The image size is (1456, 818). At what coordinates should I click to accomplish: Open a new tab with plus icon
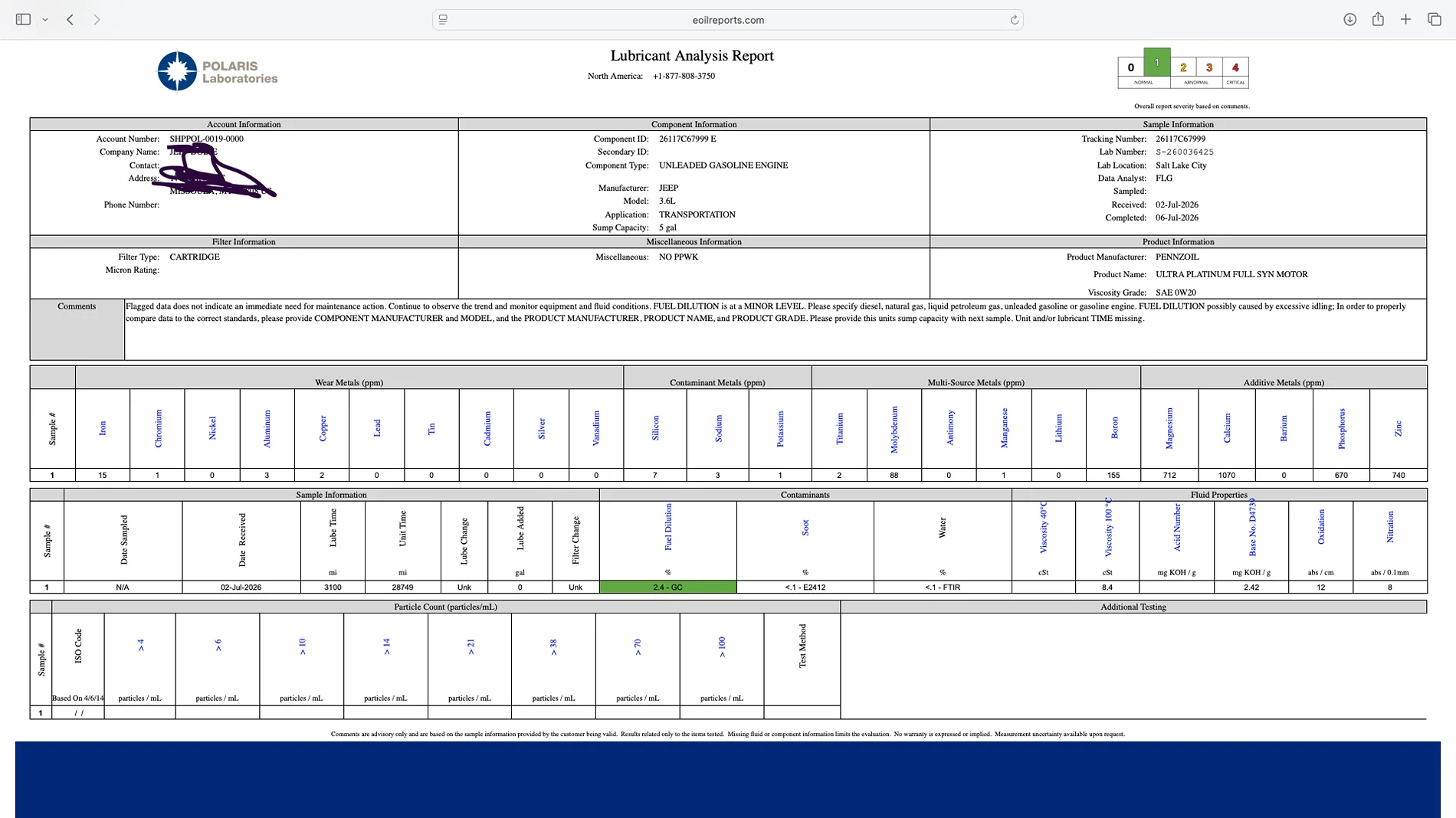pyautogui.click(x=1405, y=19)
